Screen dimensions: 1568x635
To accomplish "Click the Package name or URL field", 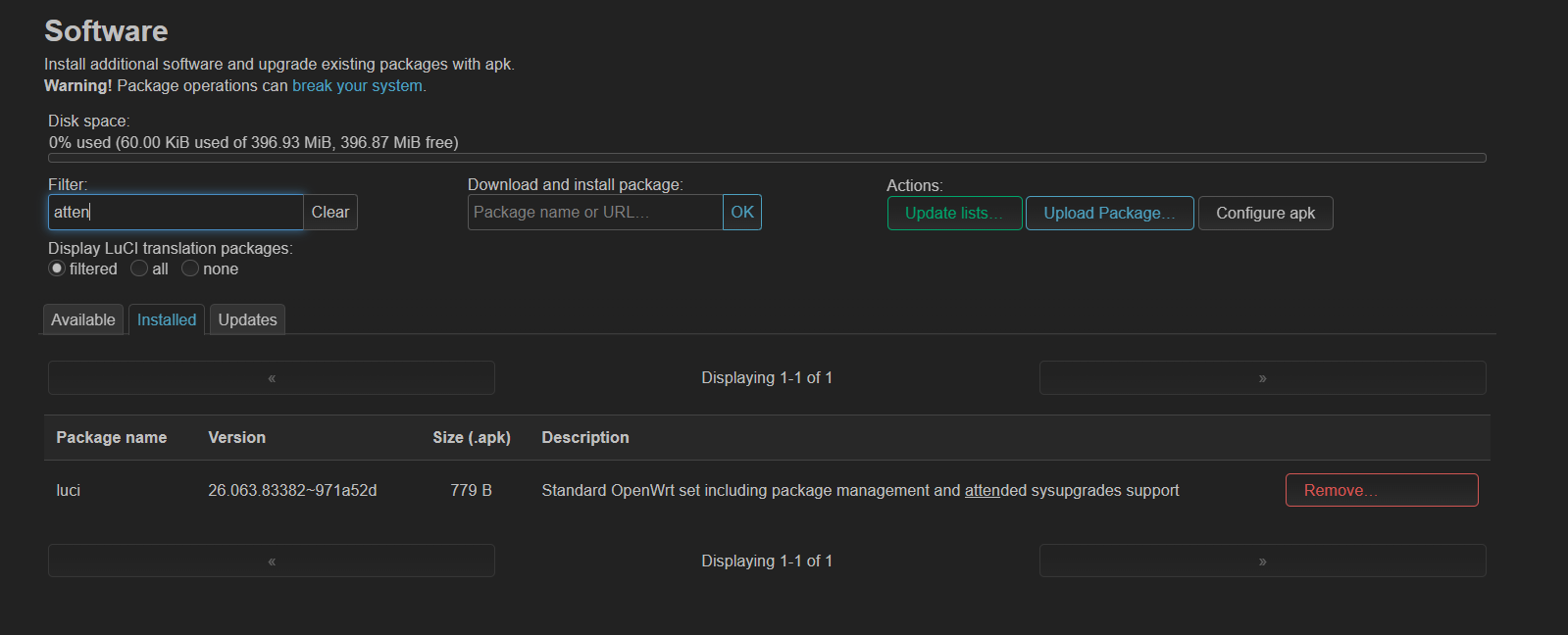I will [x=595, y=213].
